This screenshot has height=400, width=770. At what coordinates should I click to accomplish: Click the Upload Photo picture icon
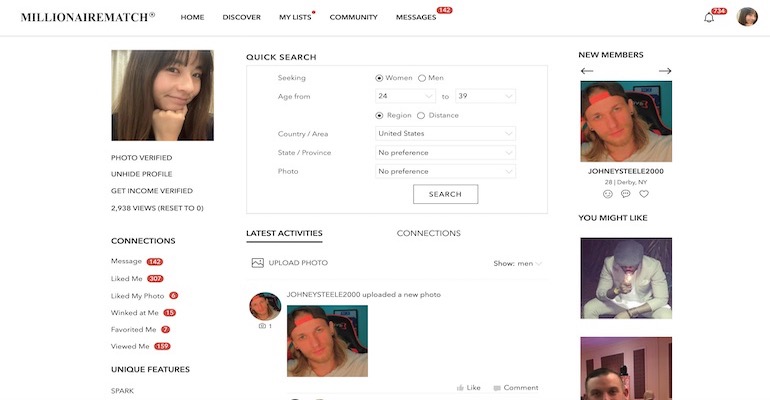click(257, 263)
